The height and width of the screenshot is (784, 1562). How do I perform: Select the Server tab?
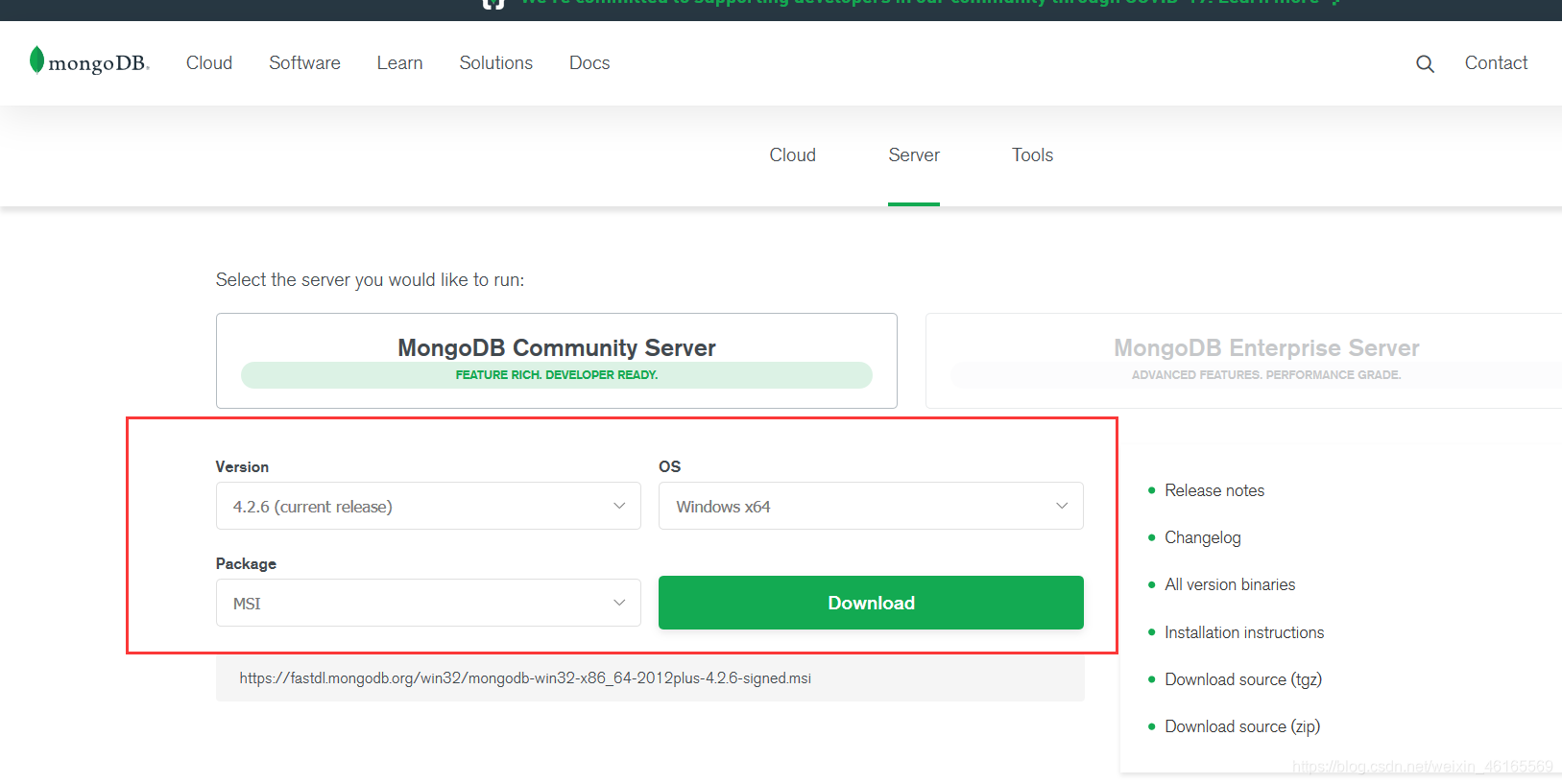[x=914, y=154]
